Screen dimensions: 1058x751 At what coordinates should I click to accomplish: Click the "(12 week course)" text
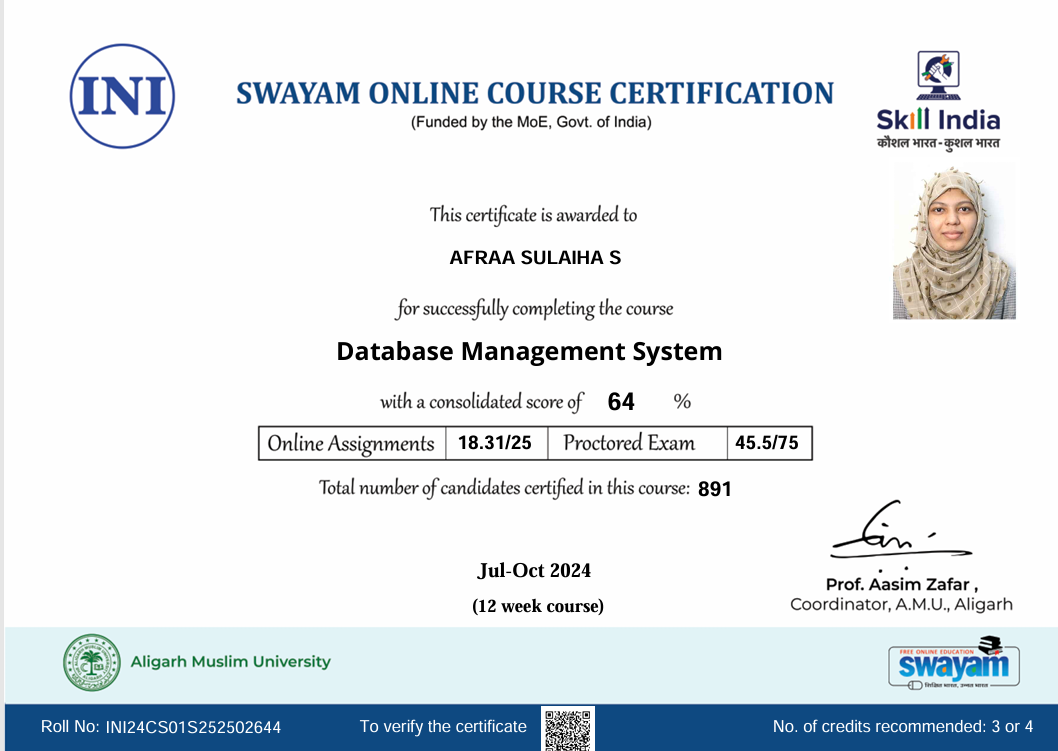538,606
